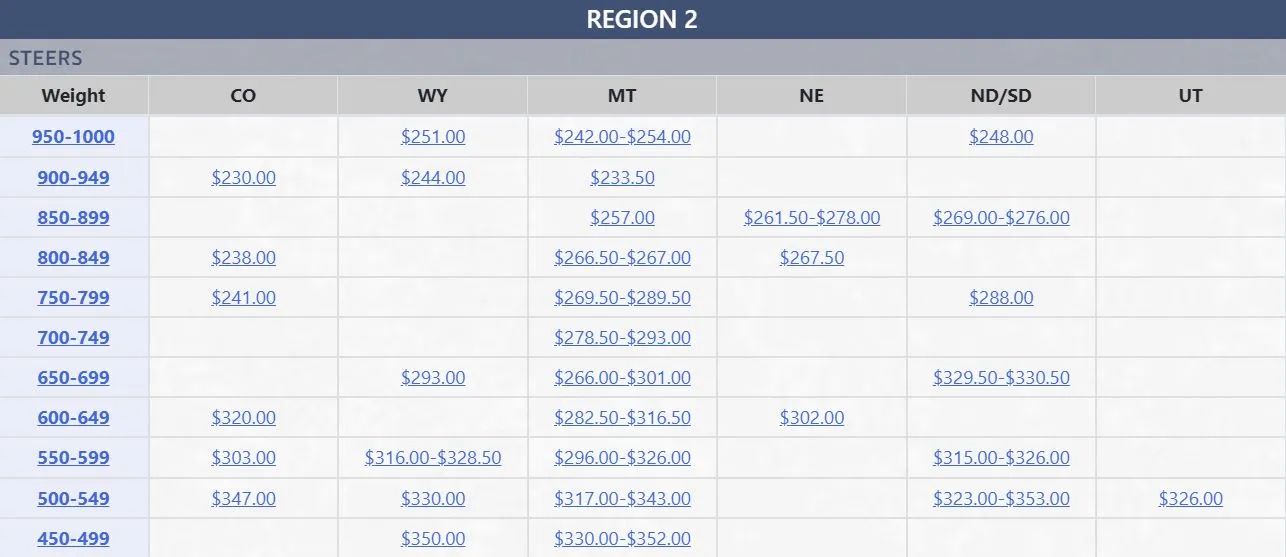Viewport: 1286px width, 557px height.
Task: Click Colorado $230.00 price link
Action: [x=244, y=178]
